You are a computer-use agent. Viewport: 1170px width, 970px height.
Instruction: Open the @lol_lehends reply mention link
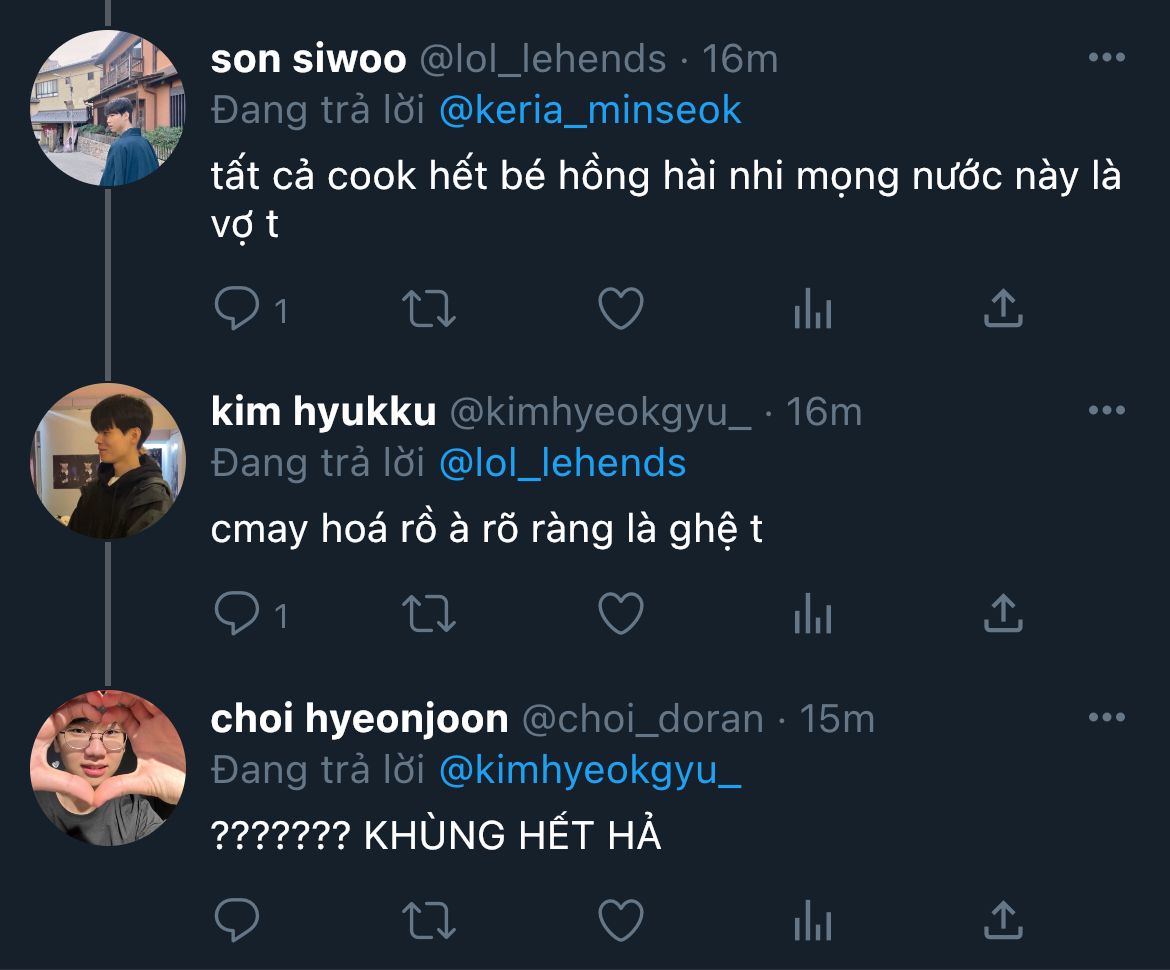(562, 463)
